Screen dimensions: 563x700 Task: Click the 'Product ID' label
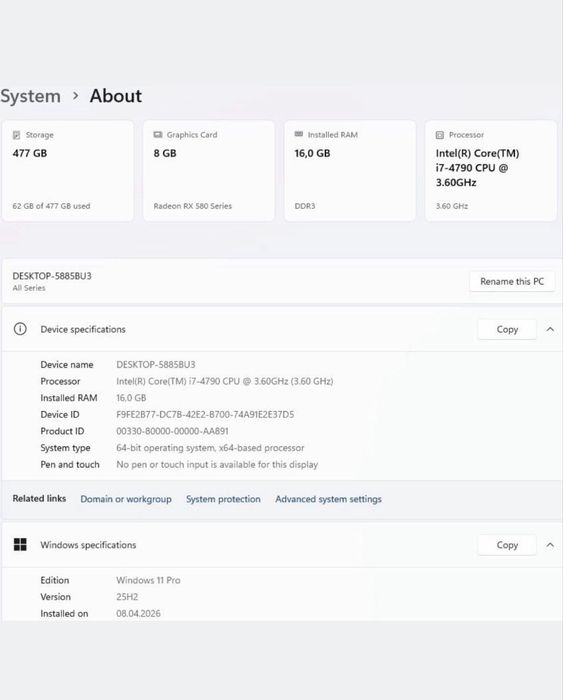click(62, 431)
